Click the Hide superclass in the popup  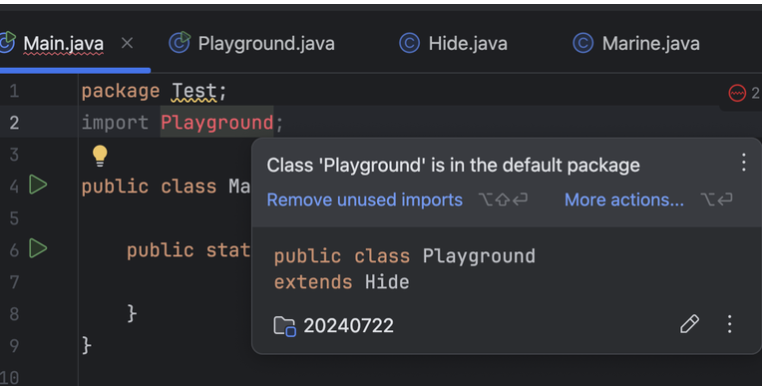pos(387,282)
